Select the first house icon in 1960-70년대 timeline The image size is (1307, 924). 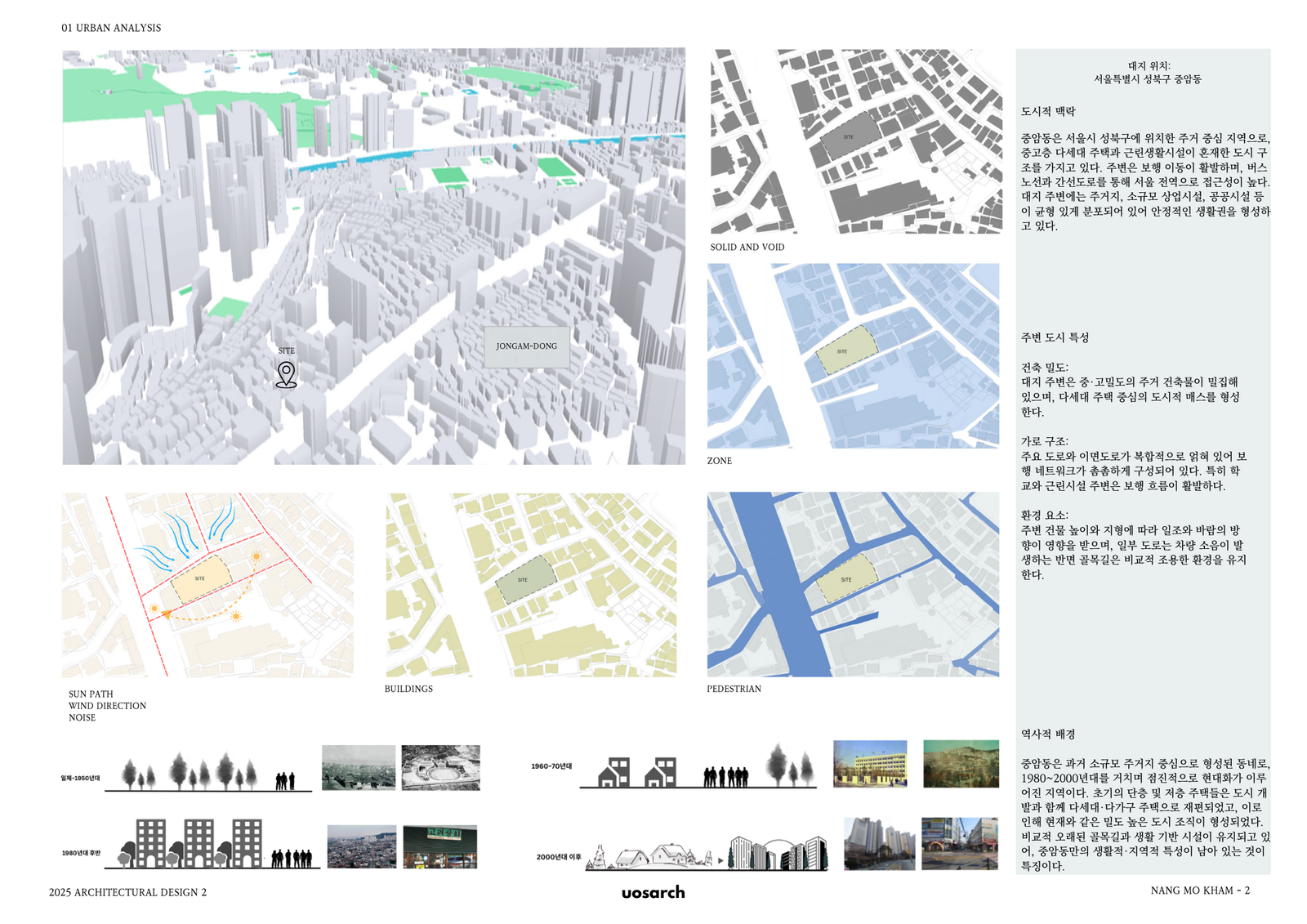tap(614, 772)
